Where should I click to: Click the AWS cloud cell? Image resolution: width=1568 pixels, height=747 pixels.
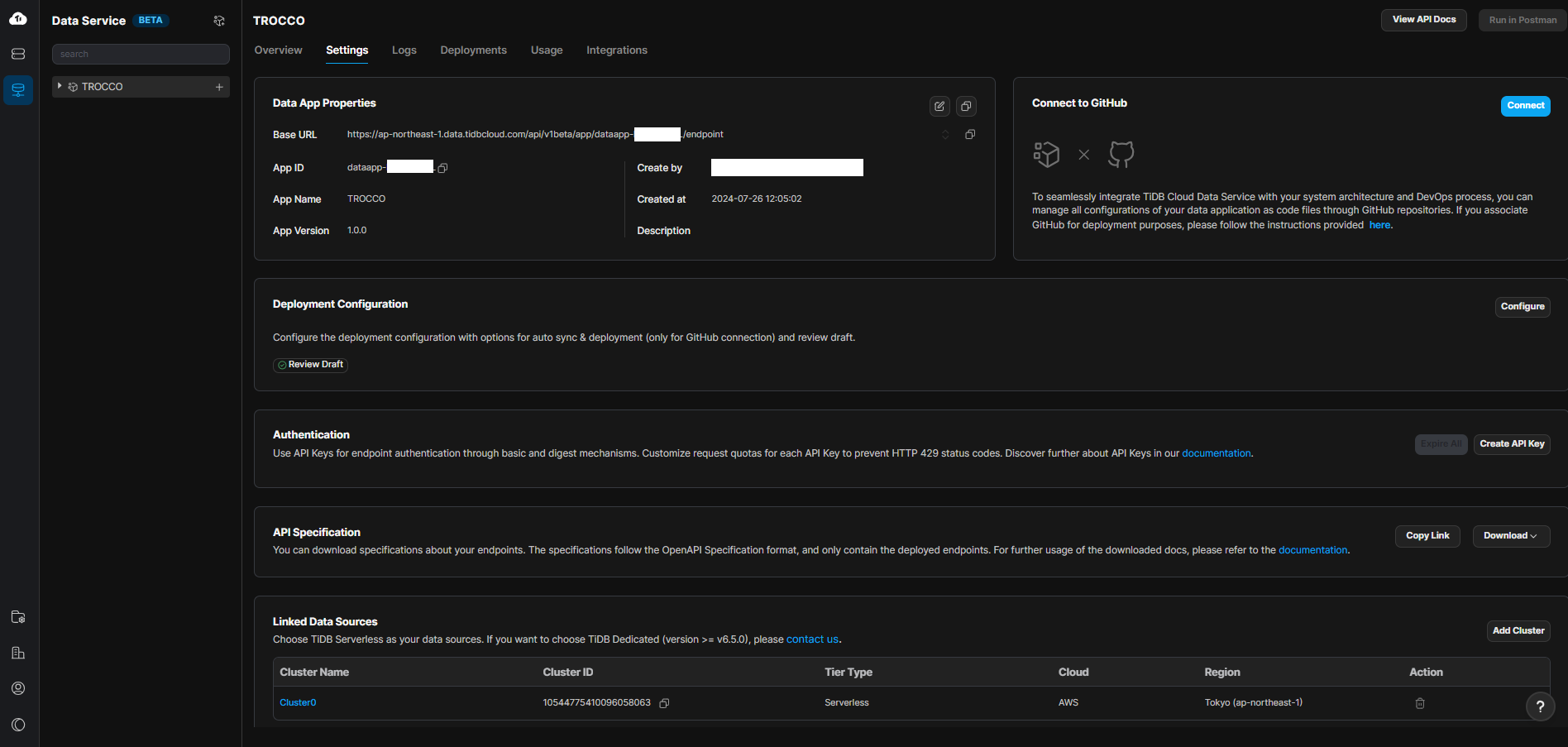(x=1068, y=703)
